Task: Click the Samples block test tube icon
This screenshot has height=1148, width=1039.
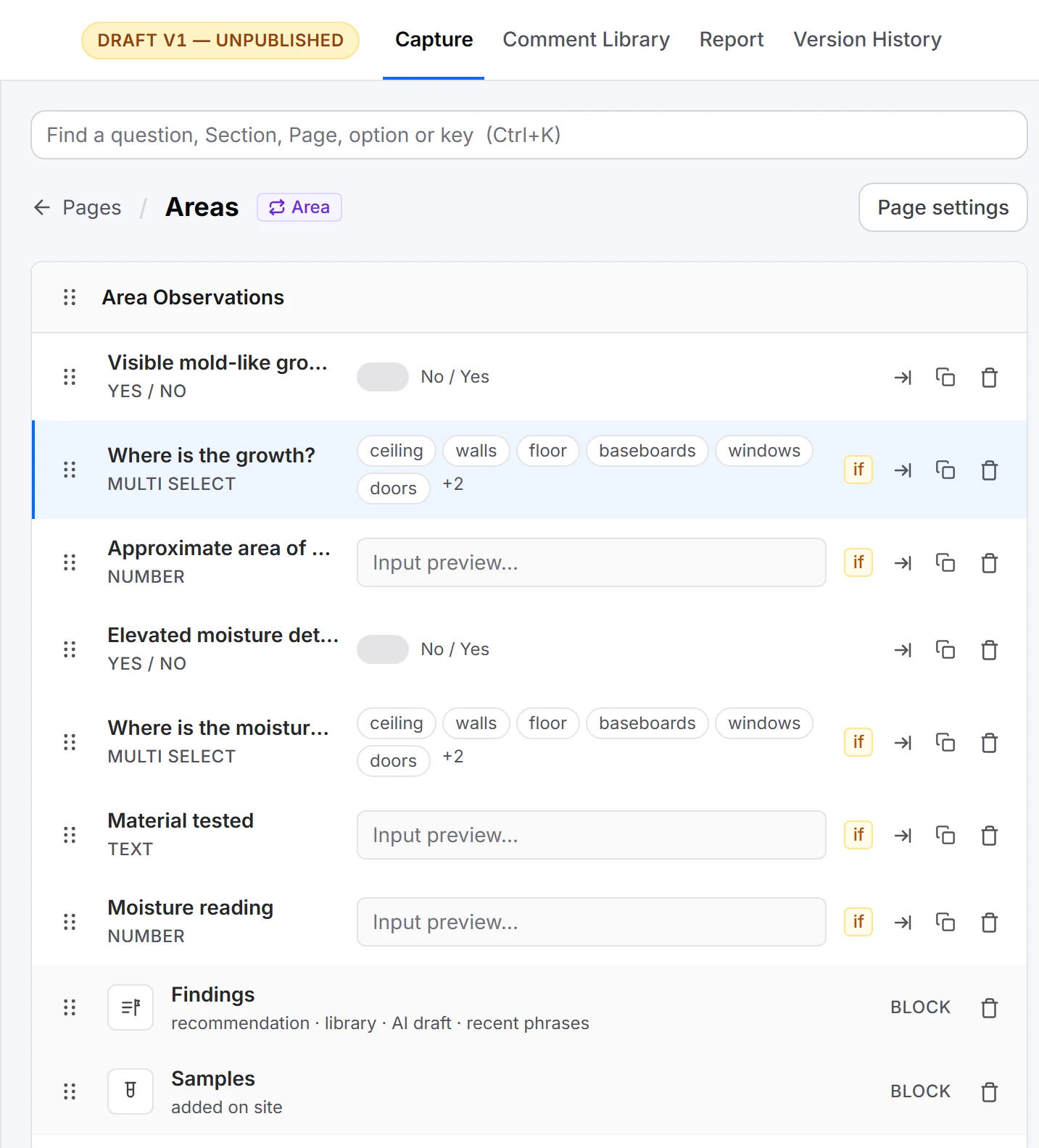Action: tap(131, 1091)
